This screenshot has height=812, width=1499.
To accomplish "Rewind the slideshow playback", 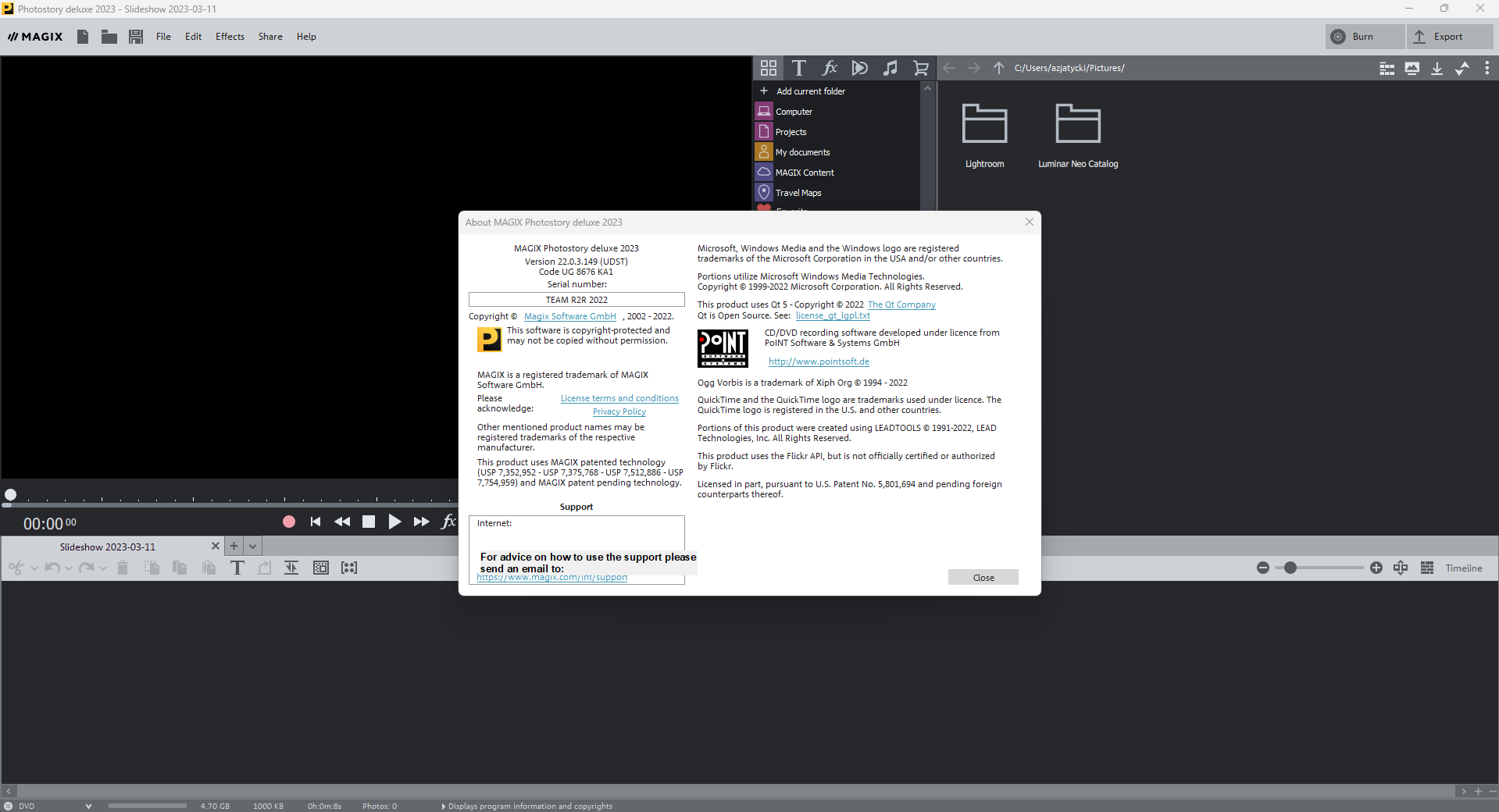I will coord(342,522).
